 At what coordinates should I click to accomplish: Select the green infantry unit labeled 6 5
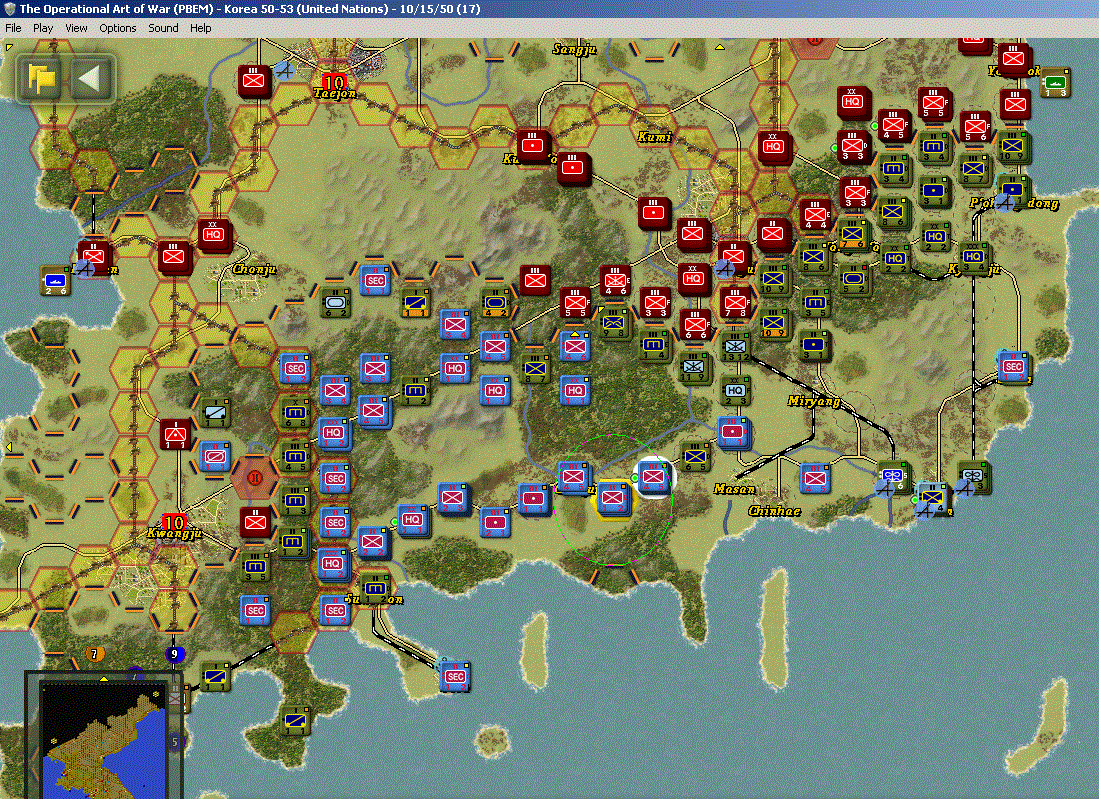tap(695, 456)
